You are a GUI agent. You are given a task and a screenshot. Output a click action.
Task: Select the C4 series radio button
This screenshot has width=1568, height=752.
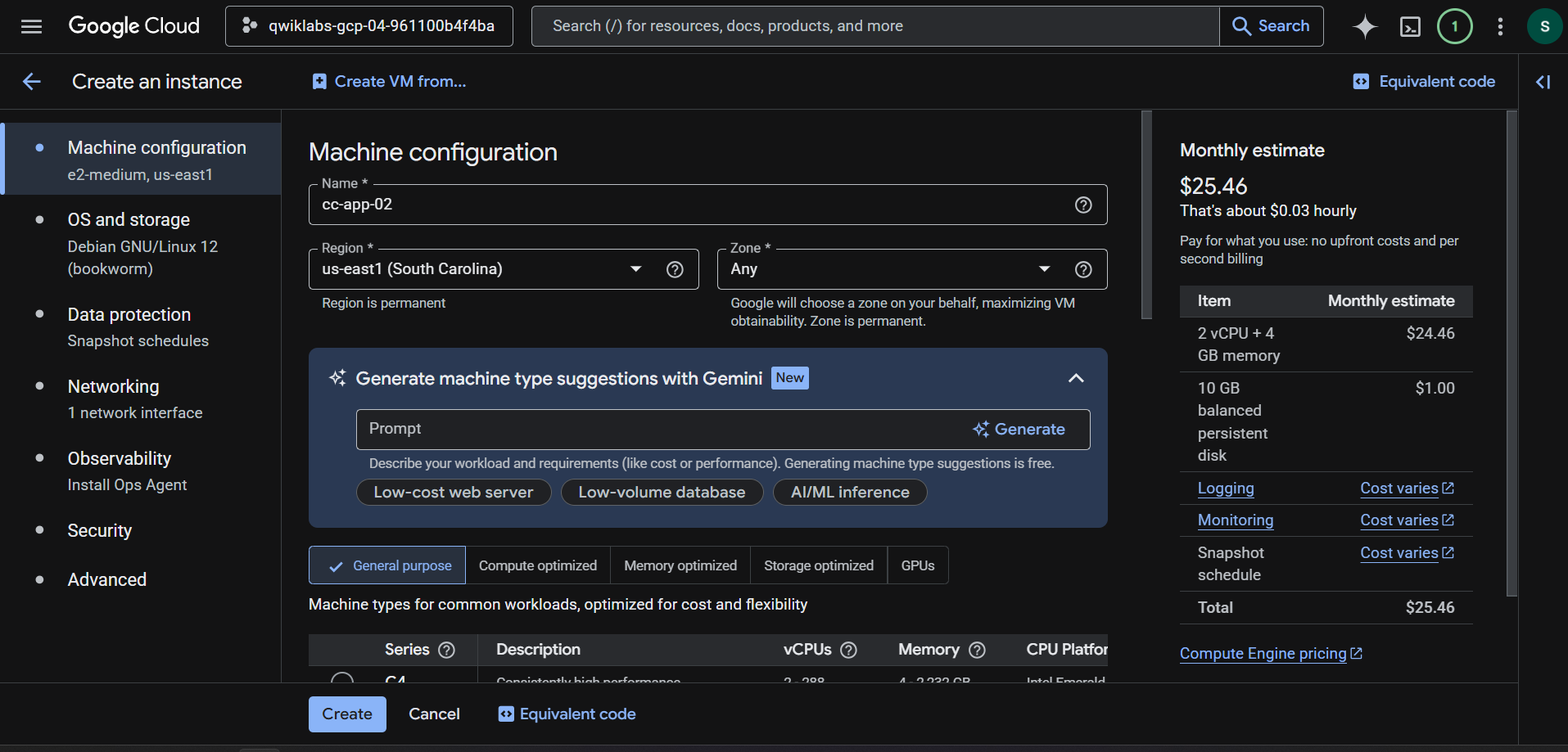342,679
